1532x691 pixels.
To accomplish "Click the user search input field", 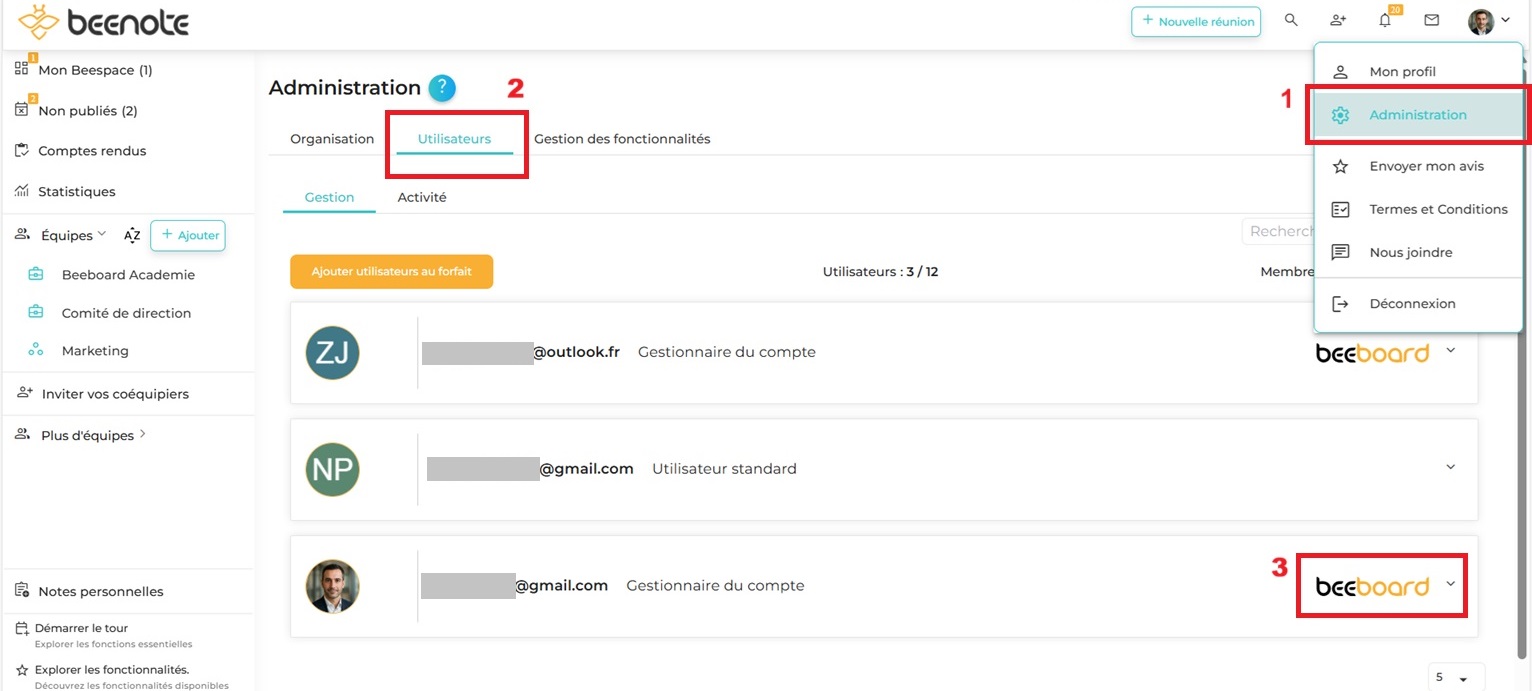I will [1280, 231].
